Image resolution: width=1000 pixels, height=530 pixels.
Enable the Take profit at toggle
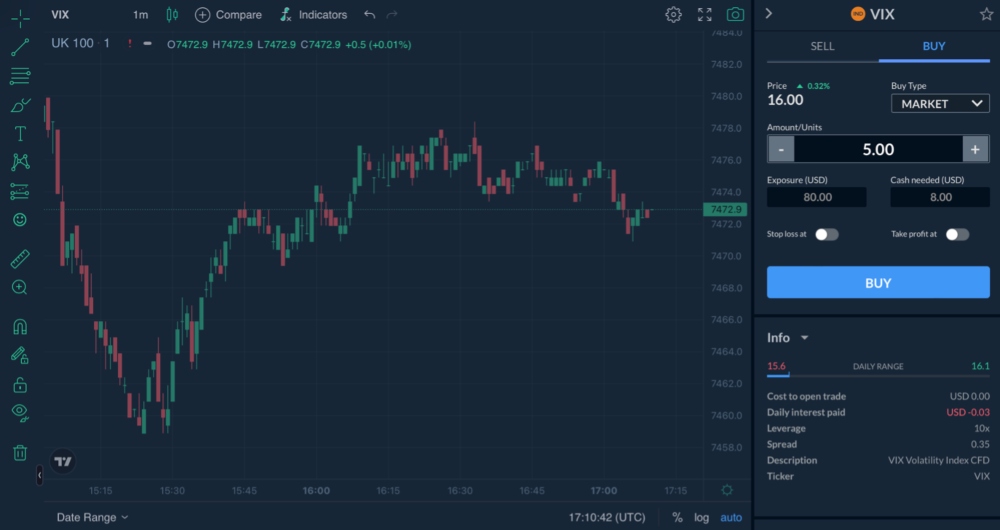point(957,235)
